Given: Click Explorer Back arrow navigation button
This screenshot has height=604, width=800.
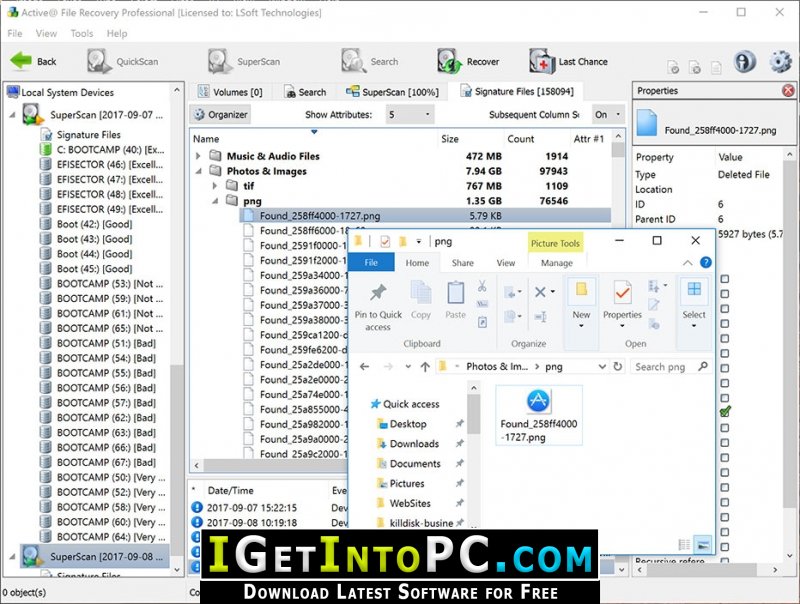Looking at the screenshot, I should [x=364, y=366].
